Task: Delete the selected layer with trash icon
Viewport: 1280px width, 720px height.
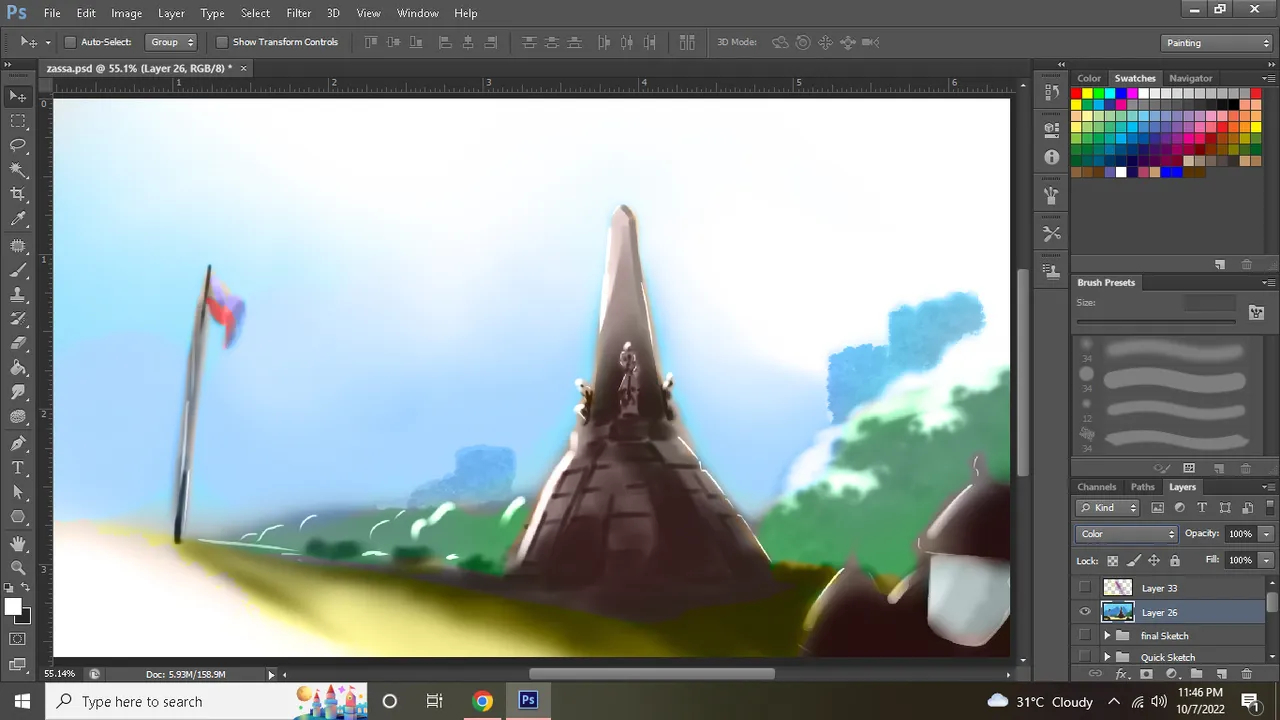Action: coord(1246,674)
